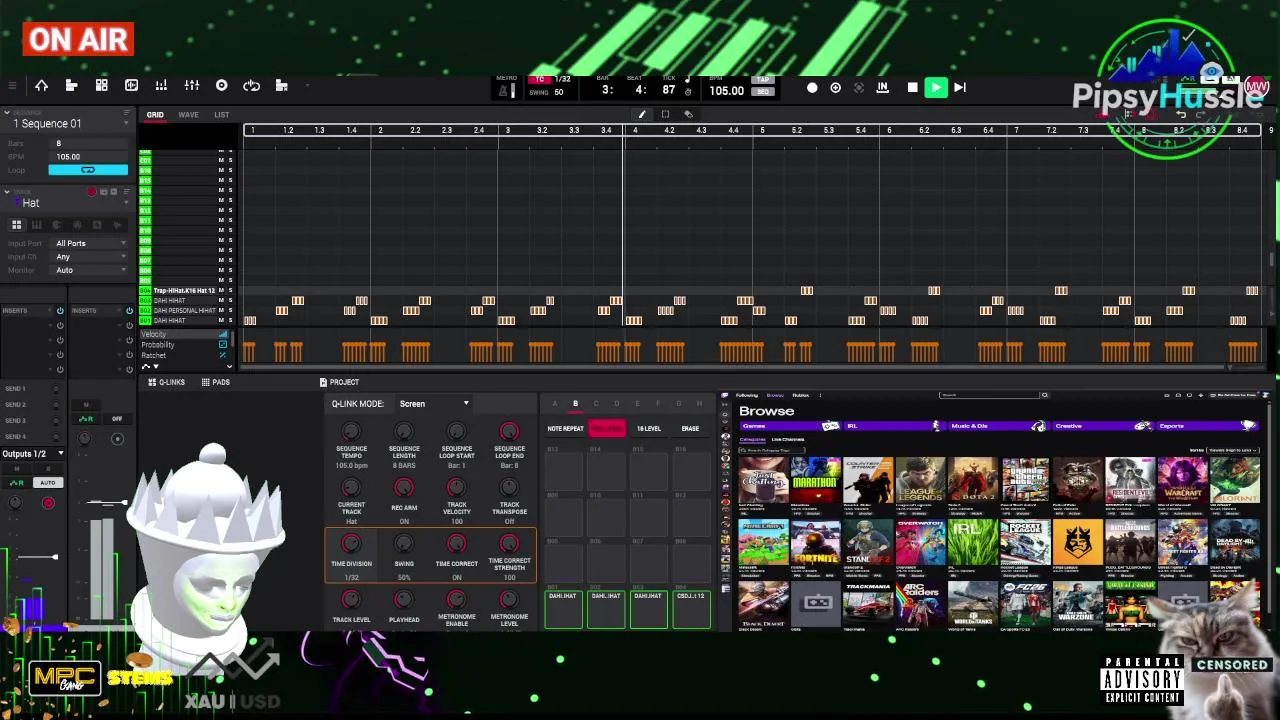Select pad bank A
The width and height of the screenshot is (1280, 720).
(x=554, y=404)
